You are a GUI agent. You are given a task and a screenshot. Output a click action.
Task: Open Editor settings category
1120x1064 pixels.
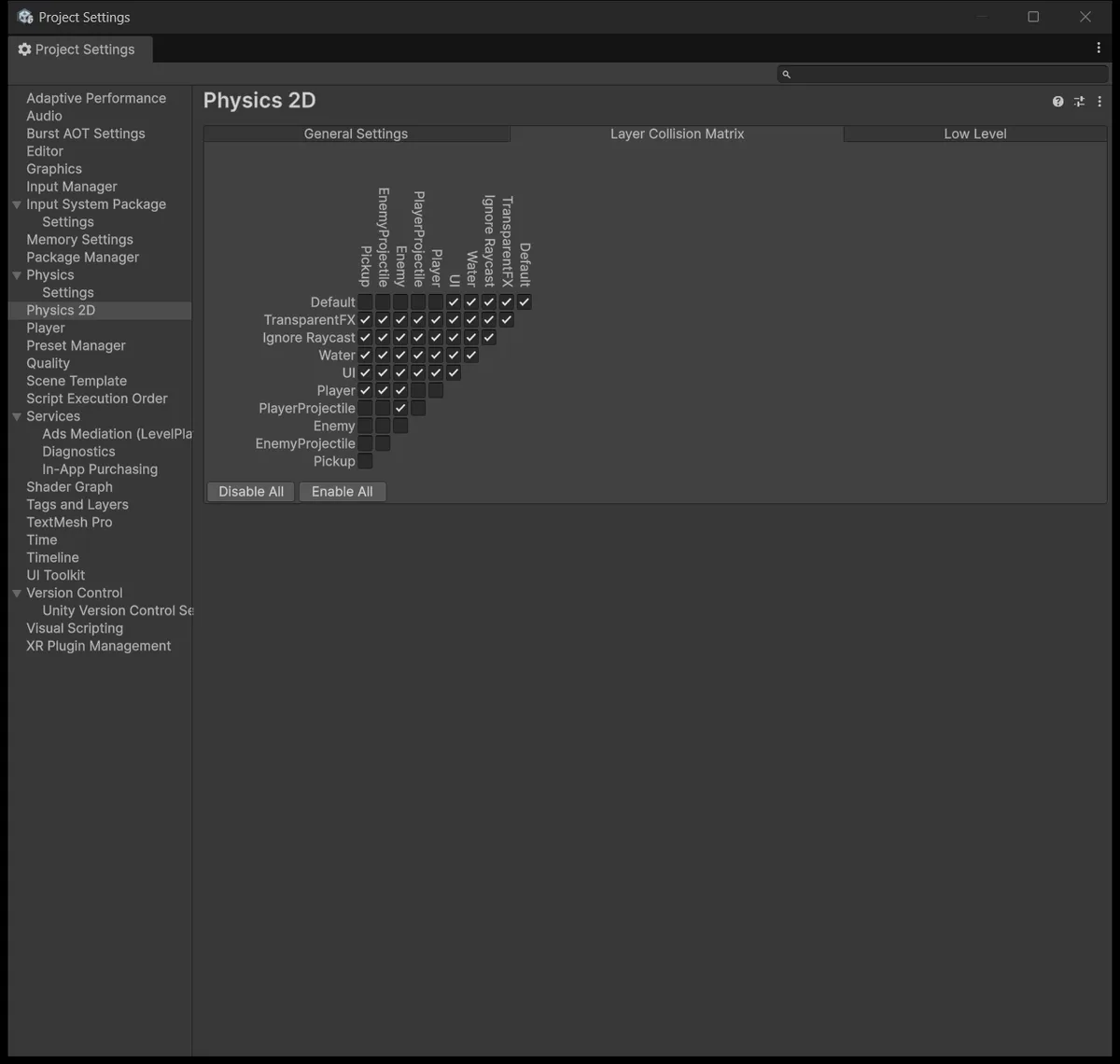[x=45, y=151]
